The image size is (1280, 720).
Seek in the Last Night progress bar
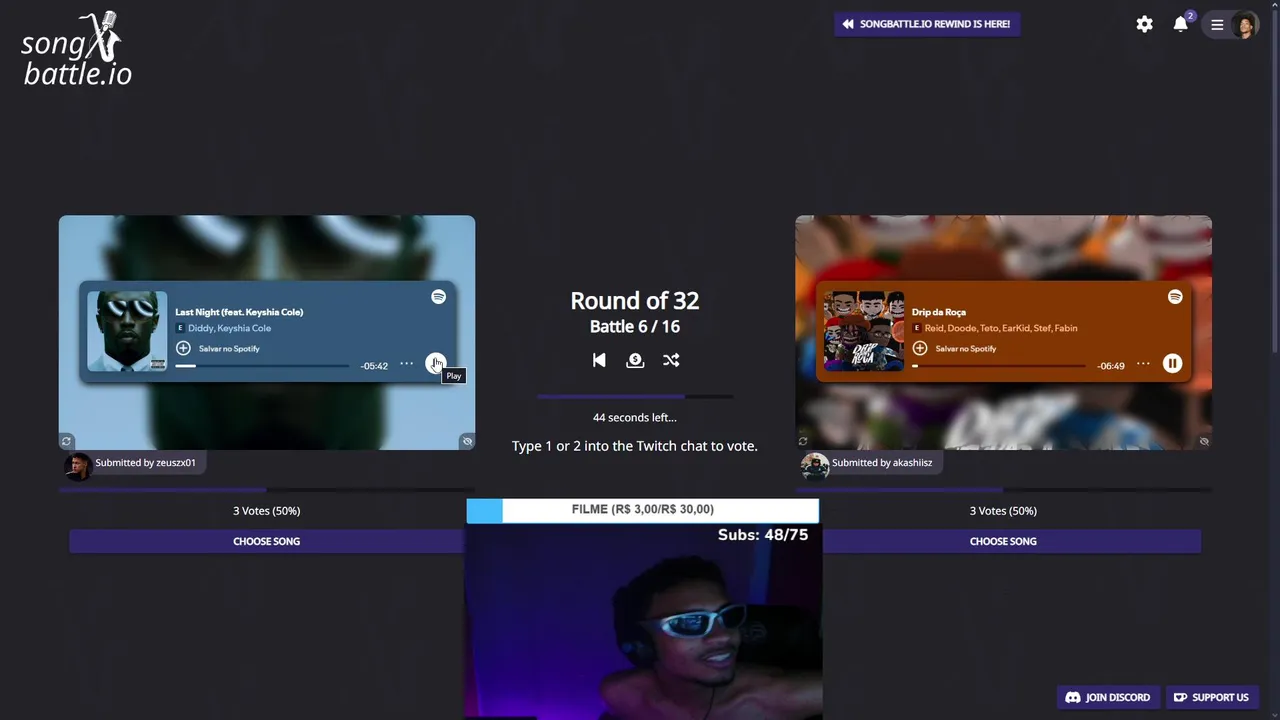[262, 366]
